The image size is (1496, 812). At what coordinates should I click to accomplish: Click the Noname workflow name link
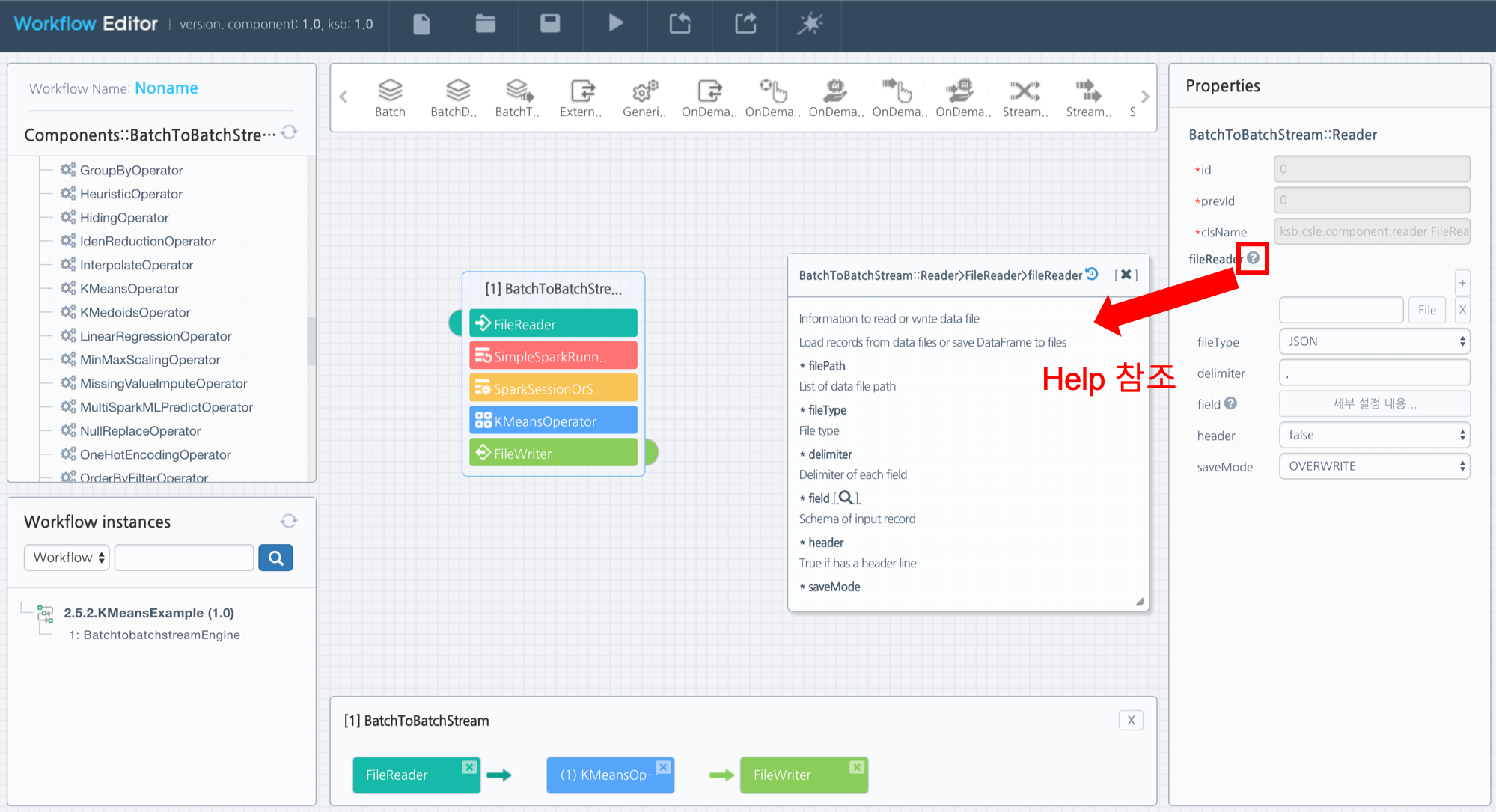click(166, 88)
